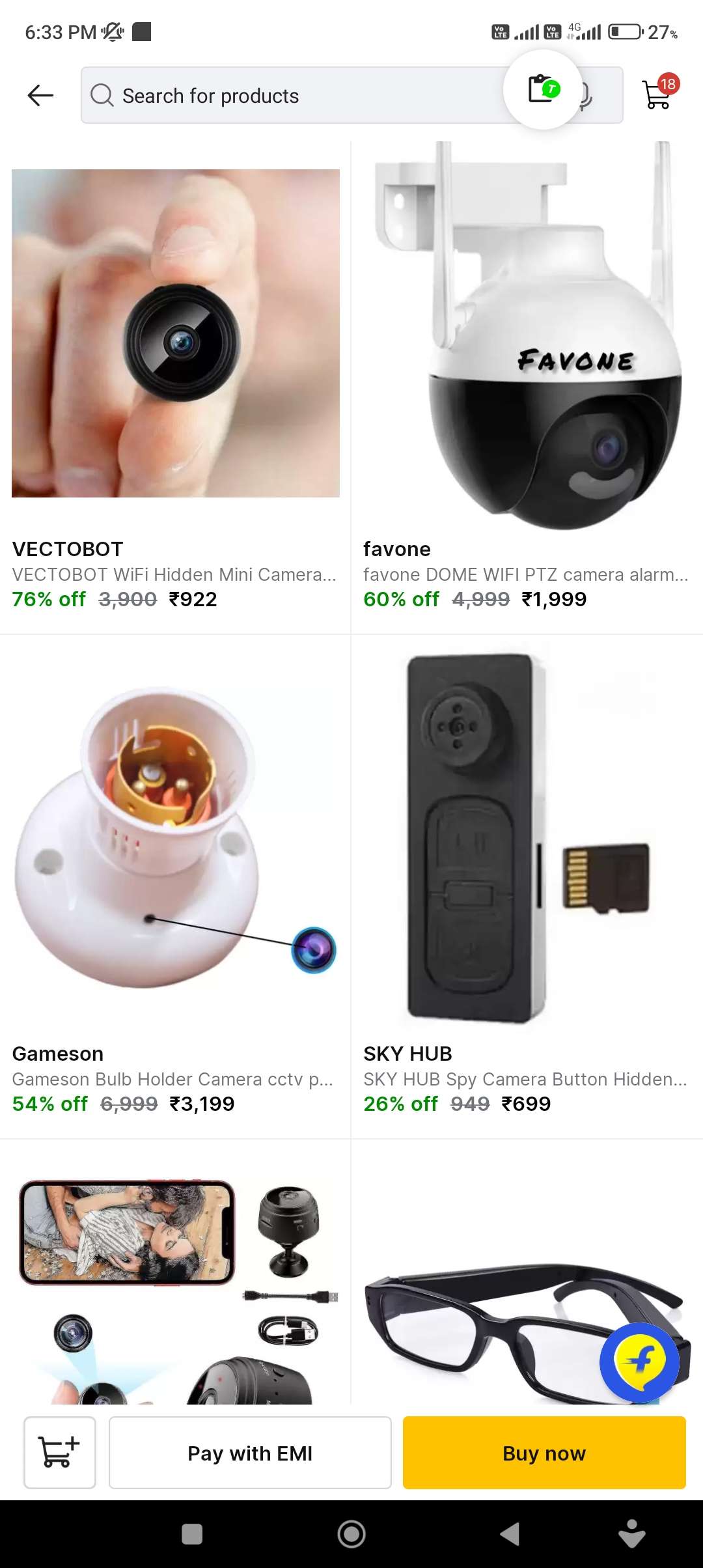Open the favone DOME WIFI PTZ title

[x=526, y=574]
